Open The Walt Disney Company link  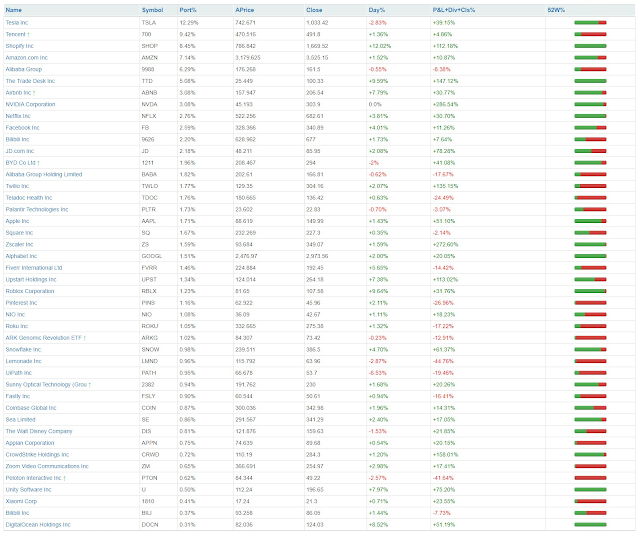coord(39,431)
